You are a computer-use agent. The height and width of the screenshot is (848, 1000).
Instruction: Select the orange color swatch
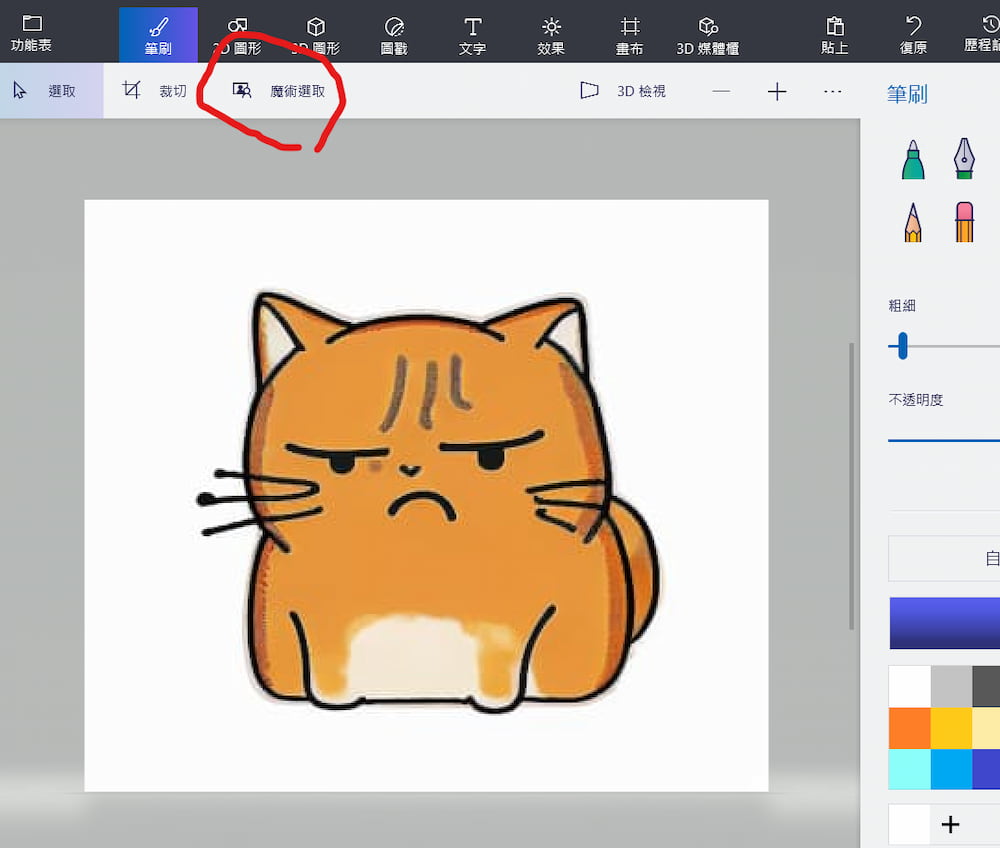point(909,728)
